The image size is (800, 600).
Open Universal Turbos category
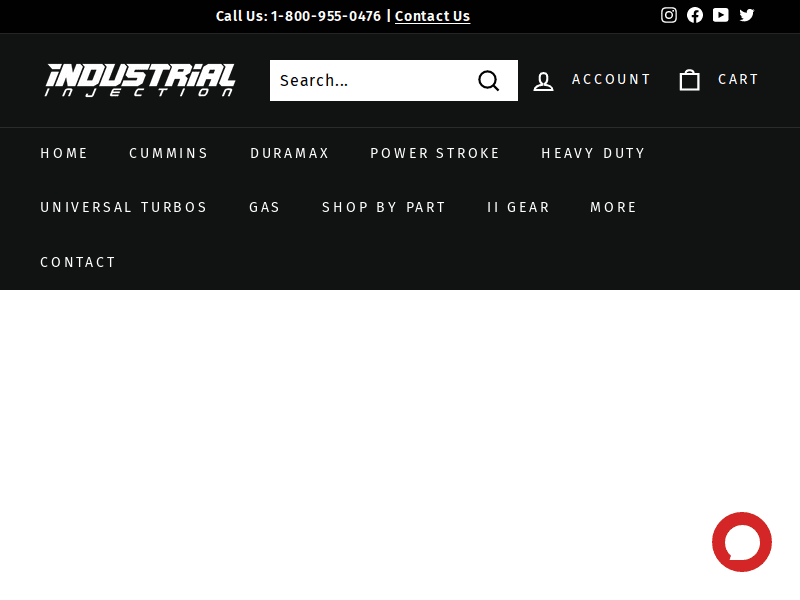click(x=124, y=207)
